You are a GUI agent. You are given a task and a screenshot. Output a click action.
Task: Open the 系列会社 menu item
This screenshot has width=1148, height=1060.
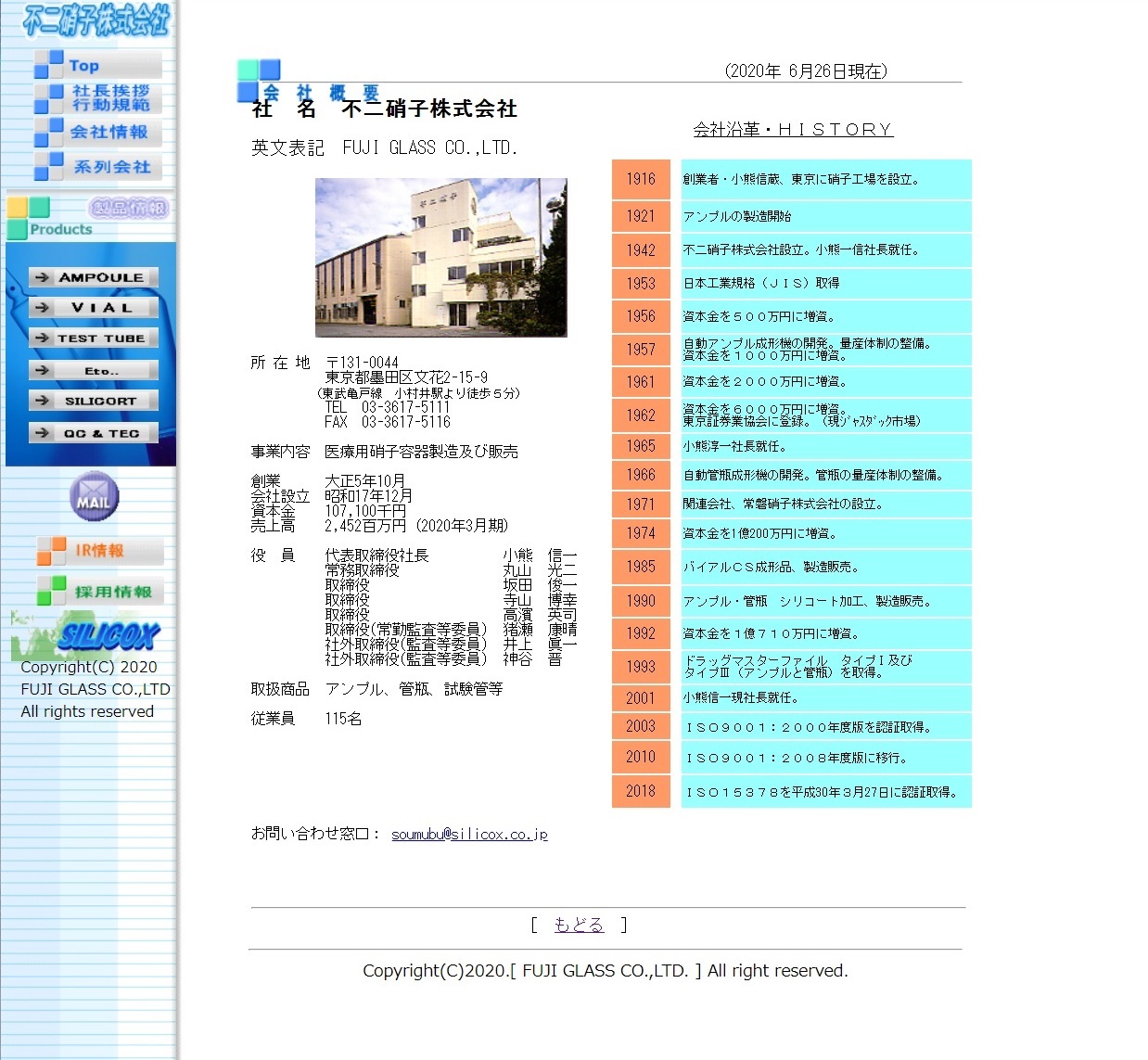click(97, 166)
